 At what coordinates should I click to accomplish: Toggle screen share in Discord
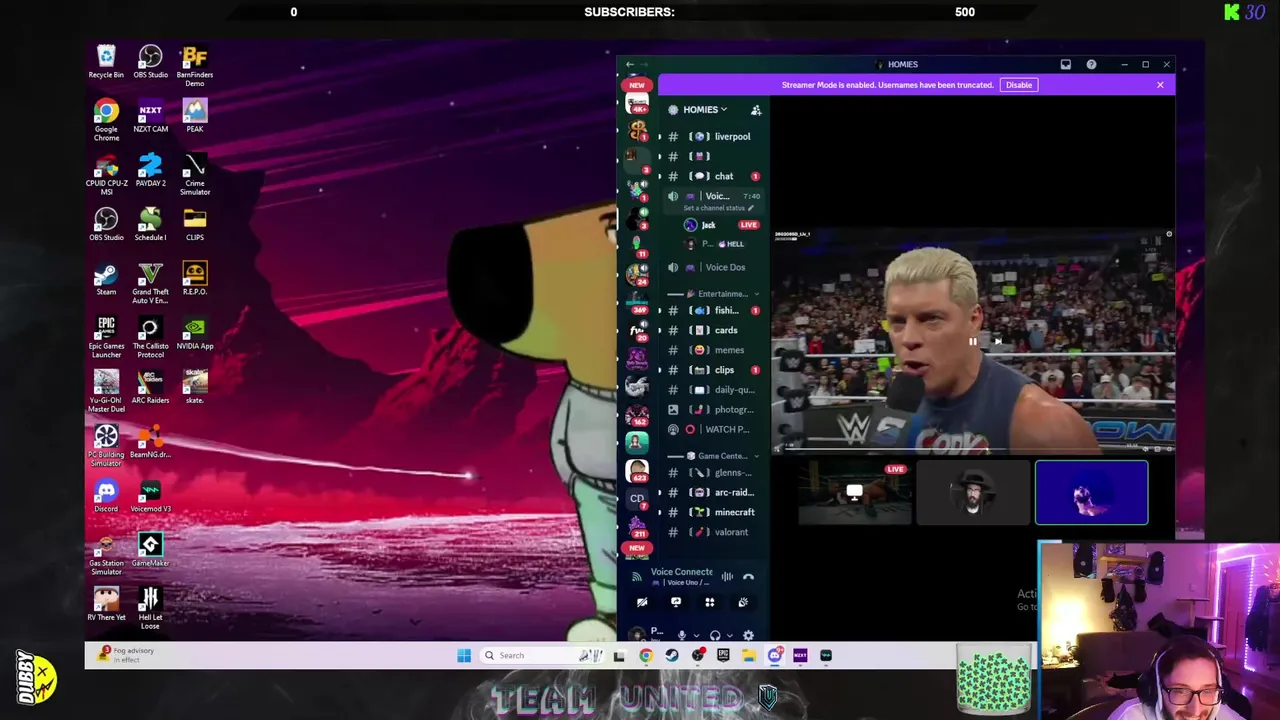pyautogui.click(x=676, y=602)
